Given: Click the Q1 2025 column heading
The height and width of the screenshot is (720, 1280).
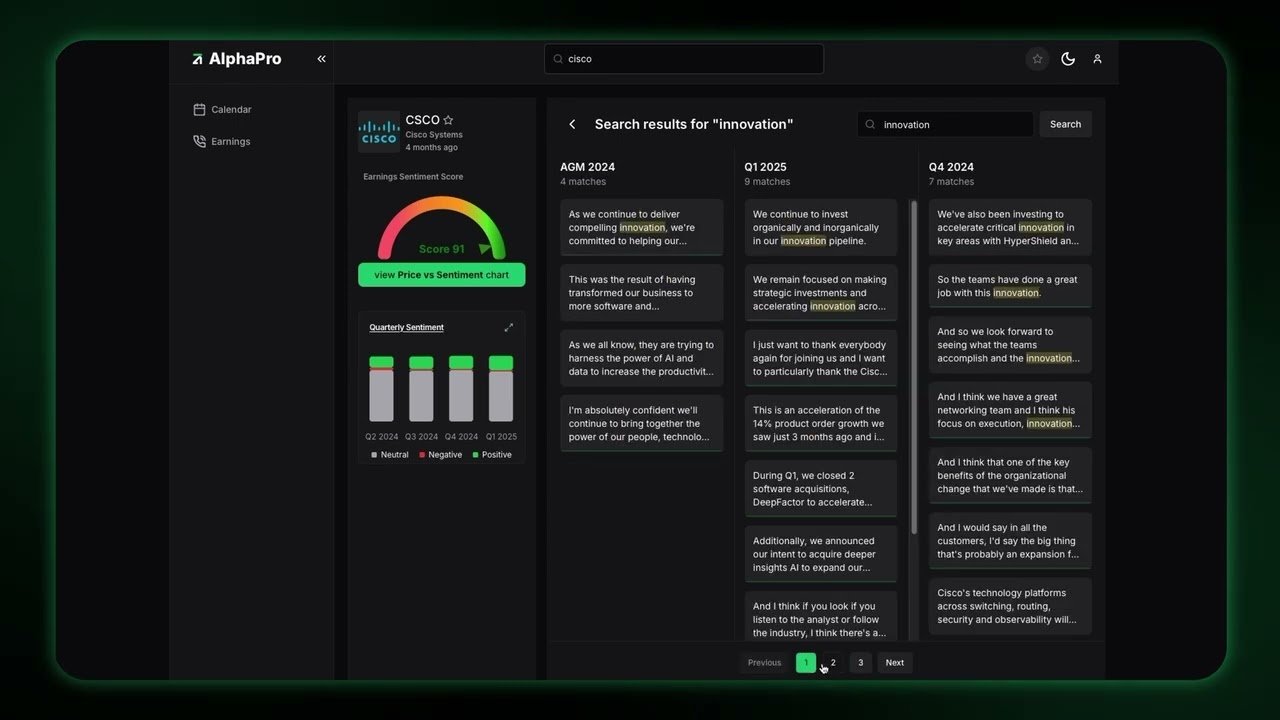Looking at the screenshot, I should 765,167.
